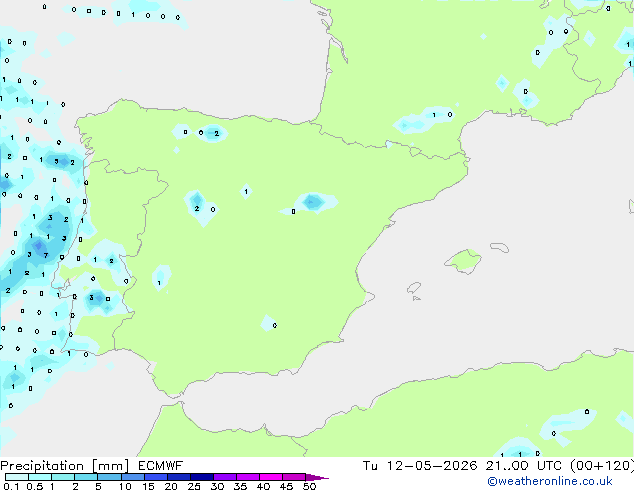Click the 20–25 mm dark blue swatch

[178, 477]
